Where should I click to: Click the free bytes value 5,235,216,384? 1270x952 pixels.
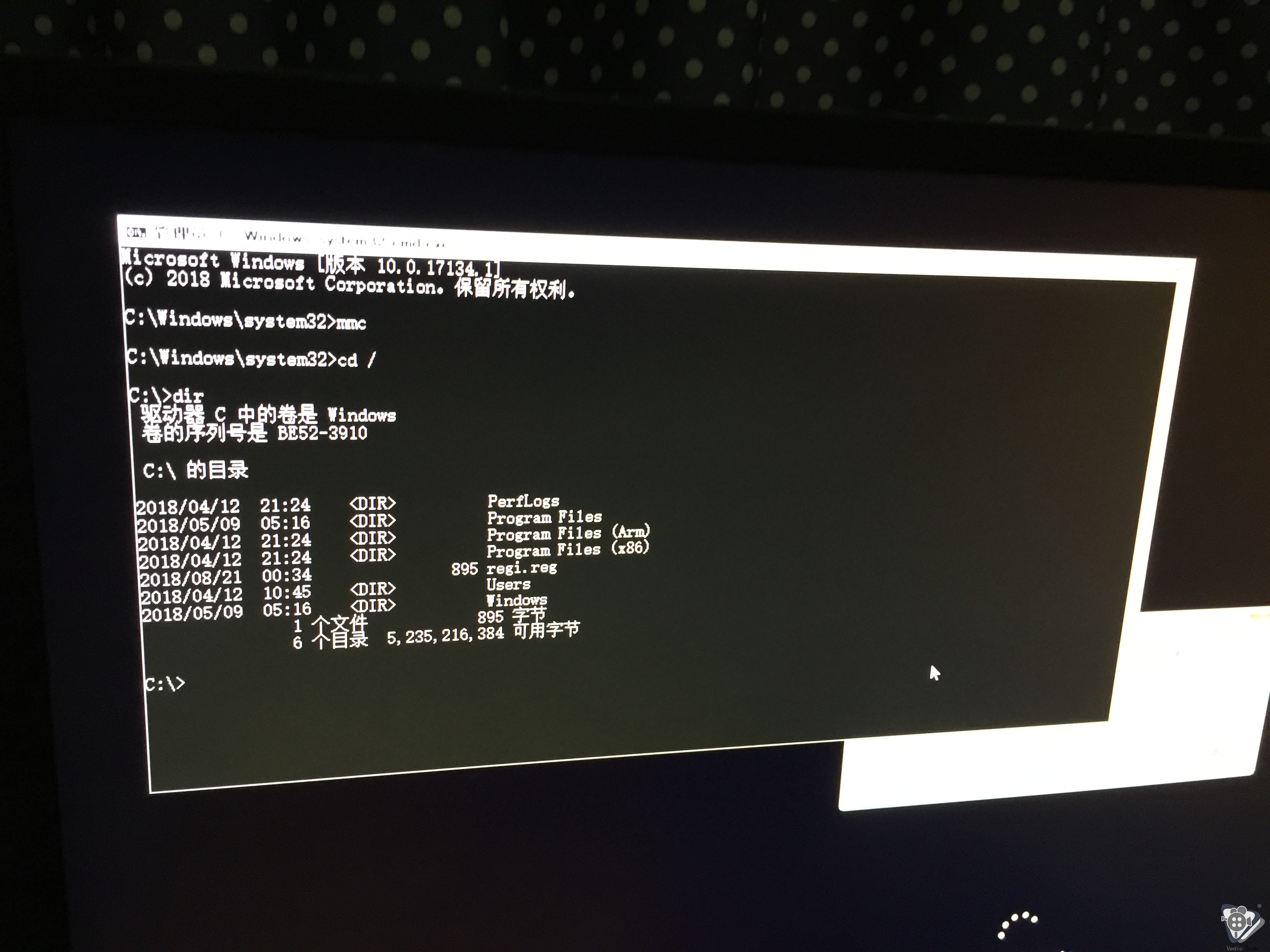(x=445, y=636)
